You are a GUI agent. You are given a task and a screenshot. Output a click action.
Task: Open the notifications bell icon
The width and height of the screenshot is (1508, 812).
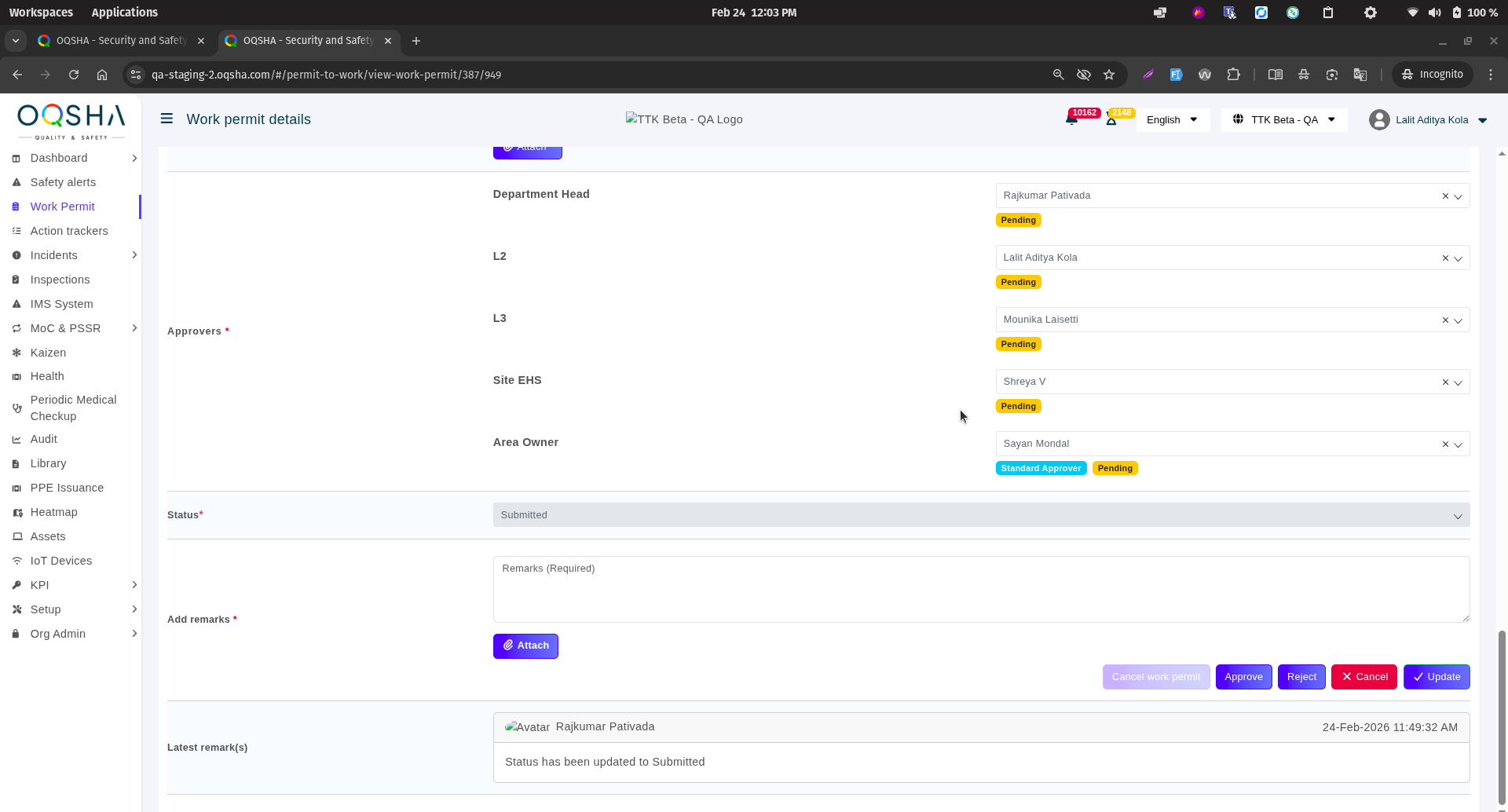point(1071,119)
